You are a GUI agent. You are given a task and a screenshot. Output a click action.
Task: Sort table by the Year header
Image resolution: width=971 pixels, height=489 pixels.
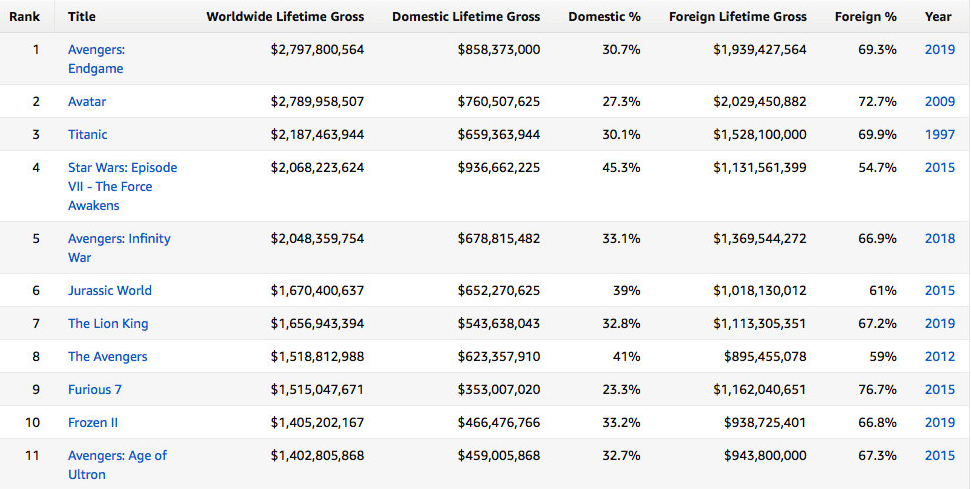[938, 16]
